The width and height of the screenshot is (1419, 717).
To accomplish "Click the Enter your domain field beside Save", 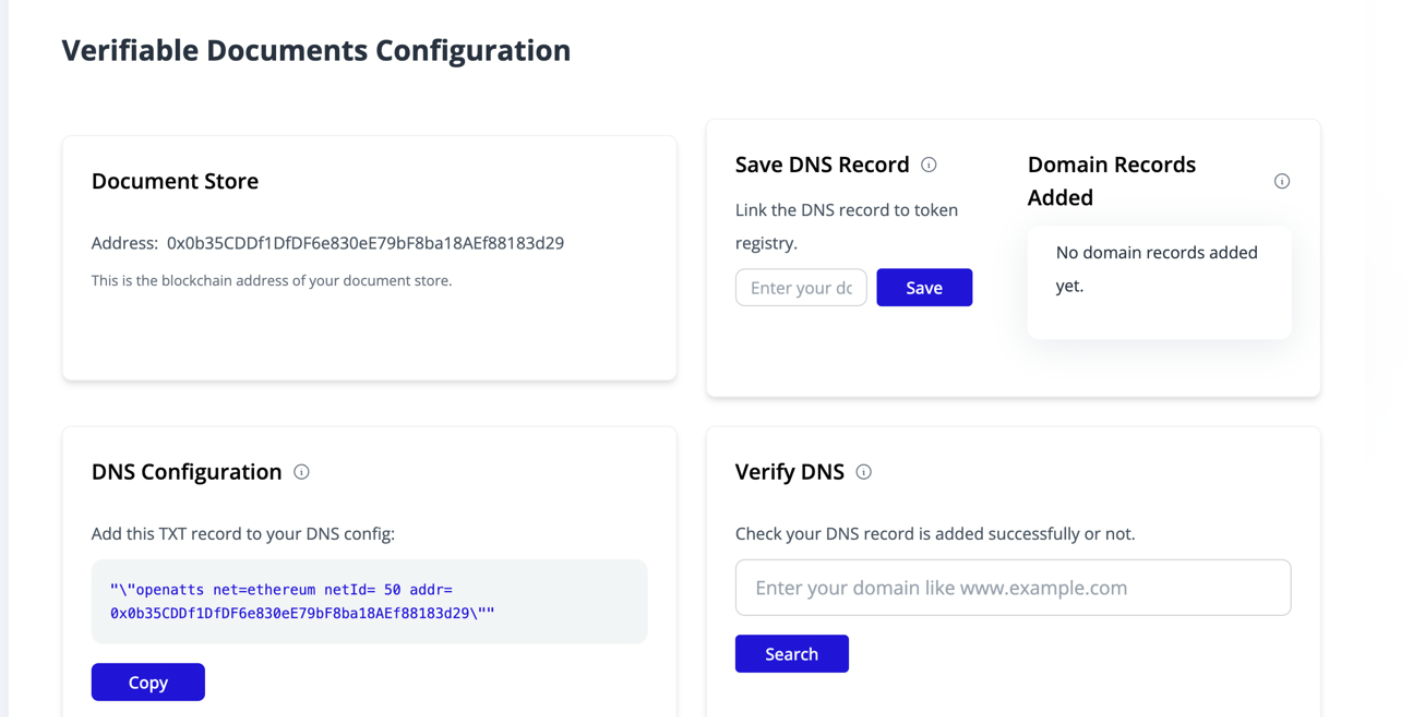I will coord(800,287).
